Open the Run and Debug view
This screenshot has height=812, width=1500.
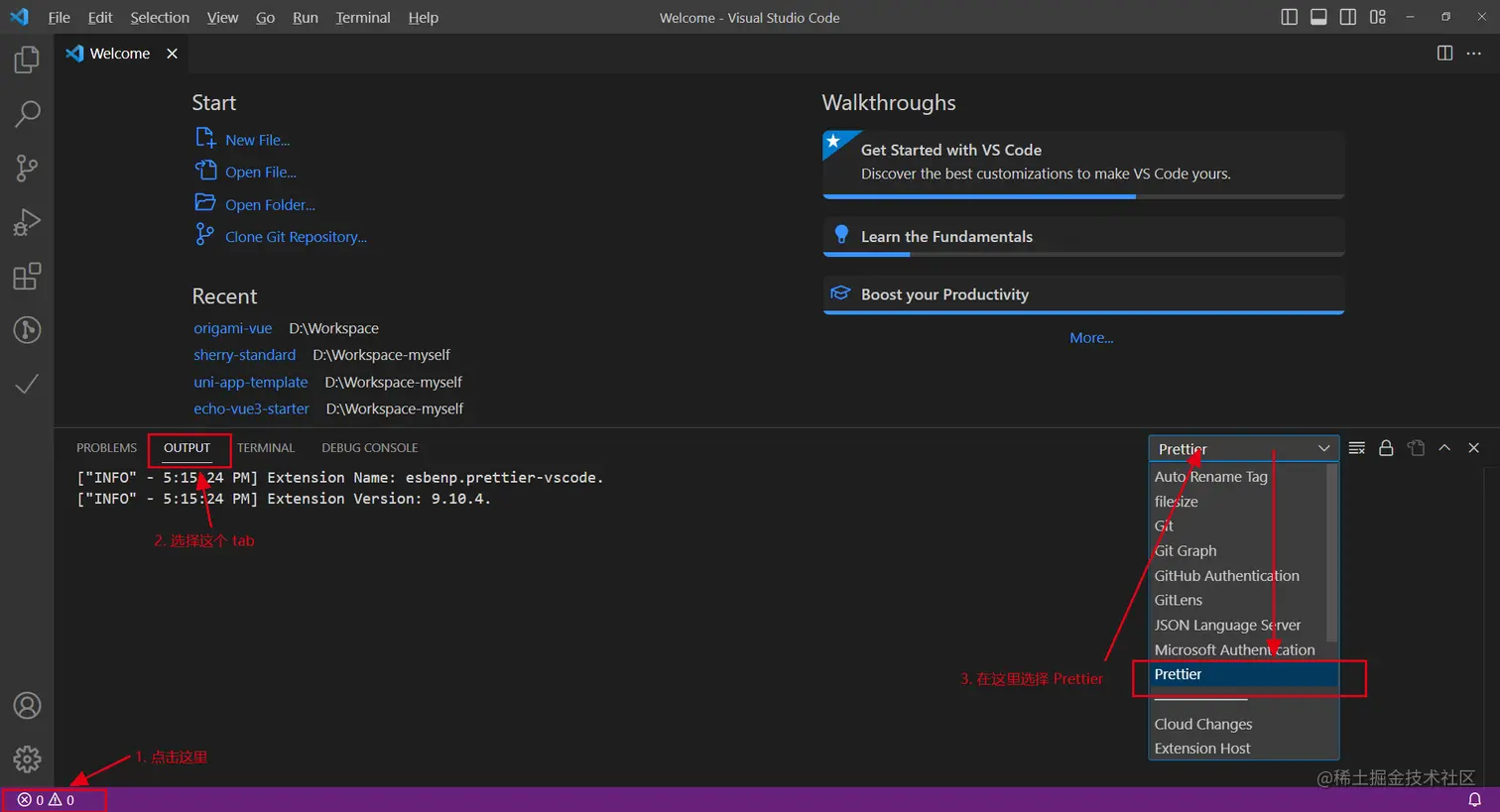pyautogui.click(x=27, y=222)
